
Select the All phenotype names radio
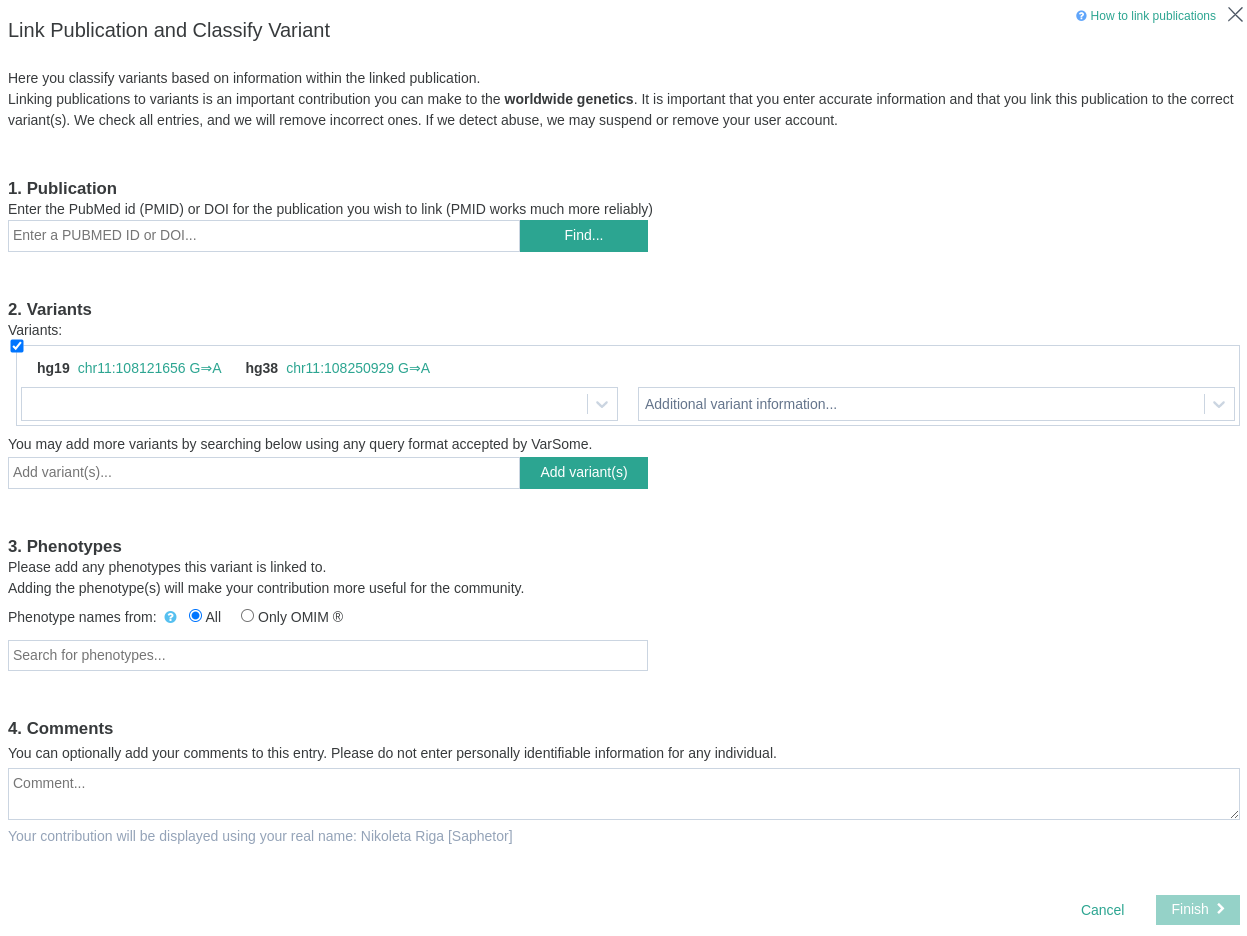195,616
